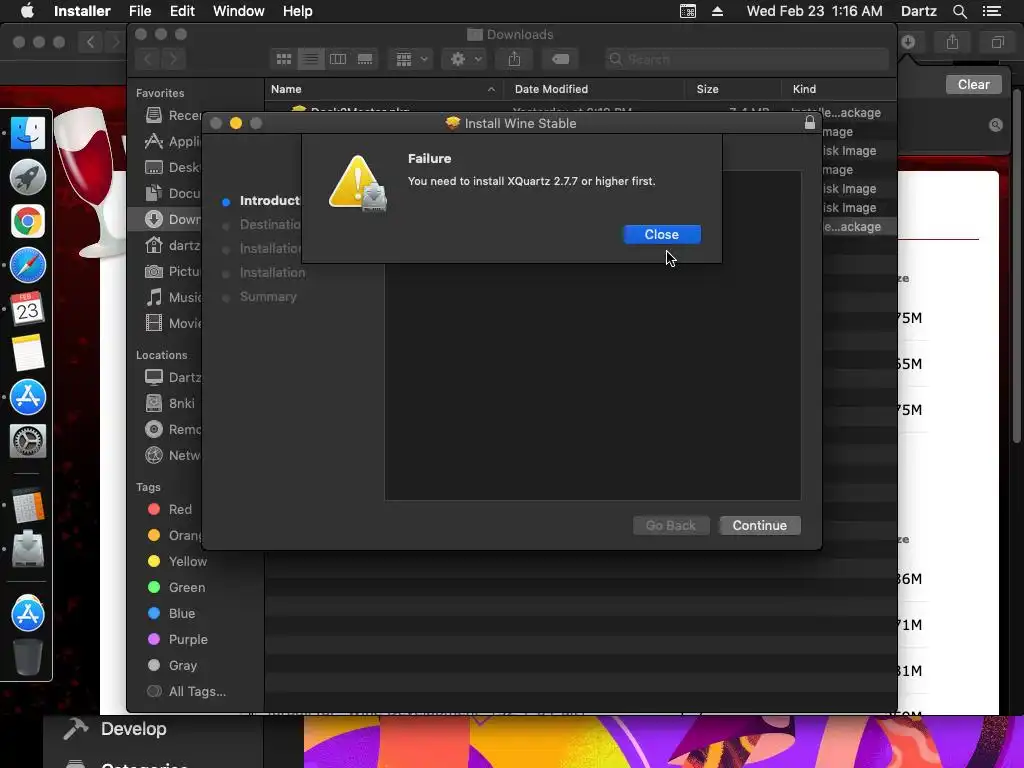This screenshot has width=1024, height=768.
Task: Click in the Finder search field
Action: [746, 59]
